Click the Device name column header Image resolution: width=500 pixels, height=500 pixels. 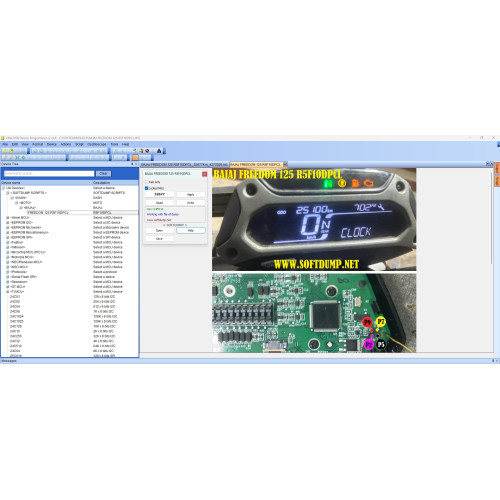(46, 183)
